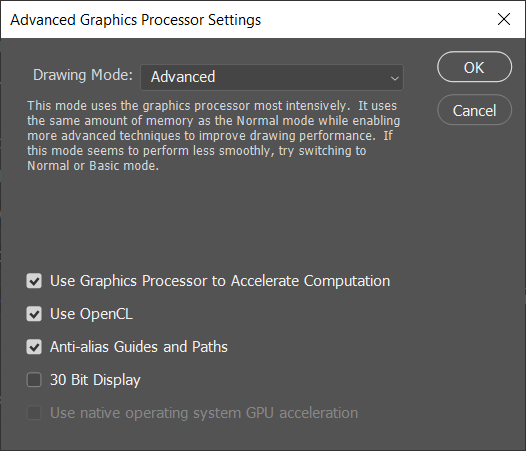Click the 'Anti-alias Guides and Paths' label
526x451 pixels.
139,347
